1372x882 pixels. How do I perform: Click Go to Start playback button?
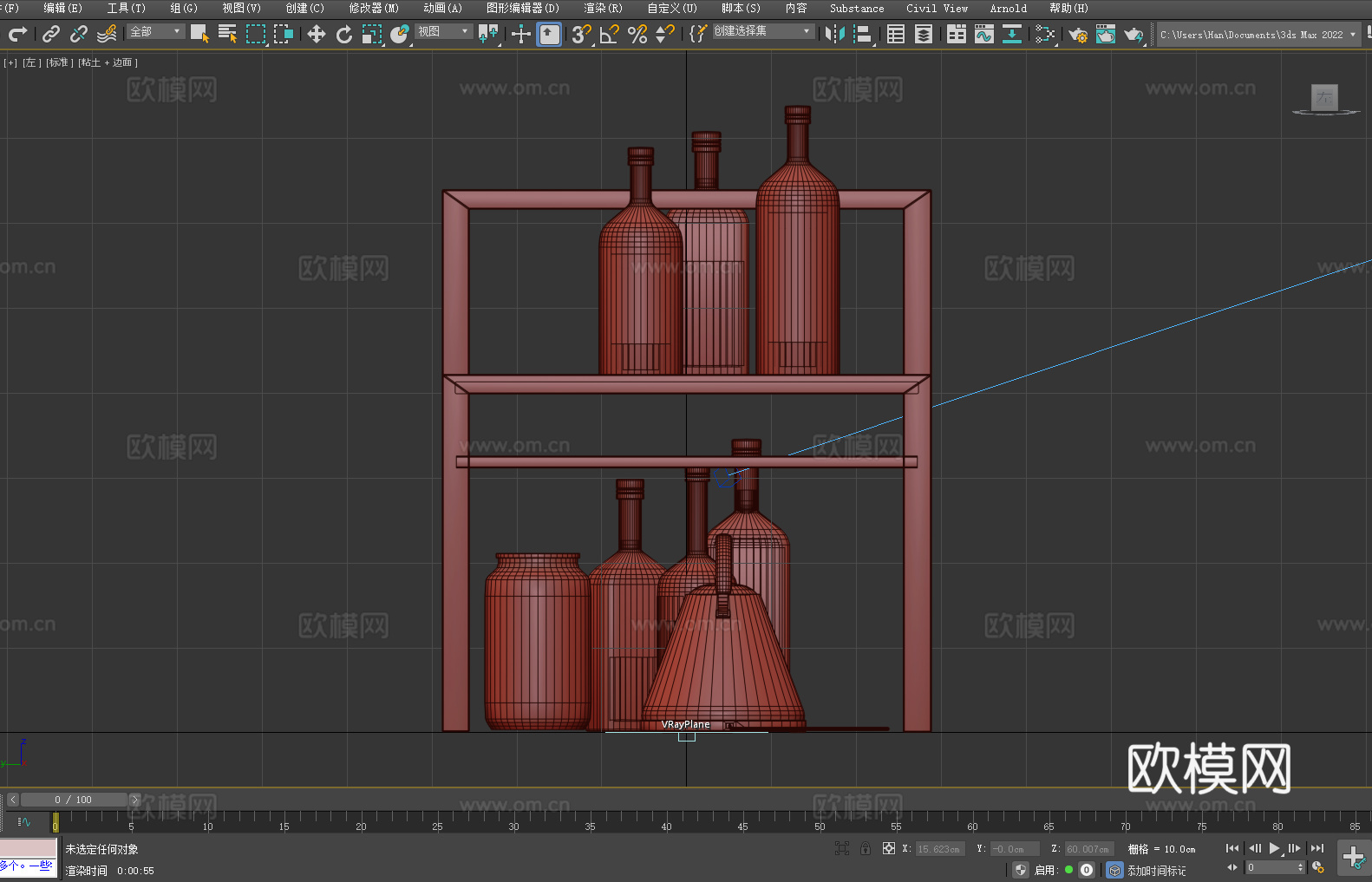pos(1232,848)
